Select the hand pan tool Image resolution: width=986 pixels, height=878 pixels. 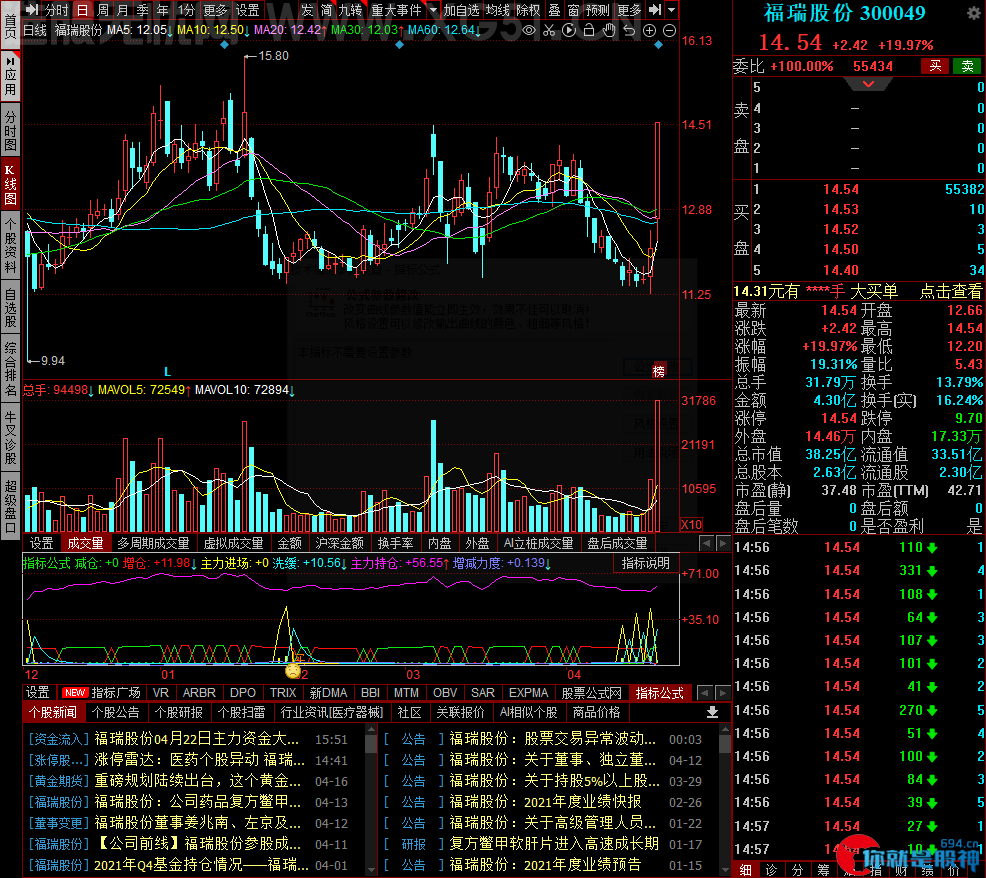(x=609, y=30)
